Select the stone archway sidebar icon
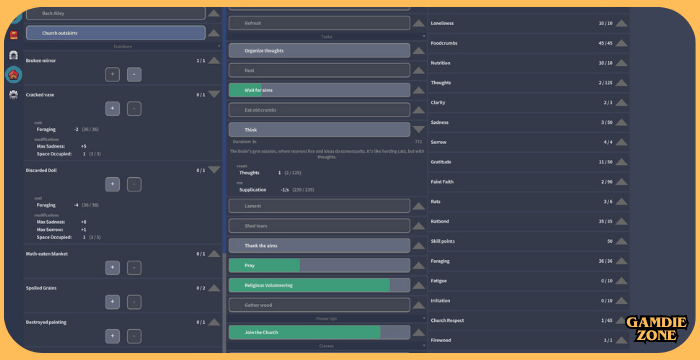700x360 pixels. (x=14, y=55)
